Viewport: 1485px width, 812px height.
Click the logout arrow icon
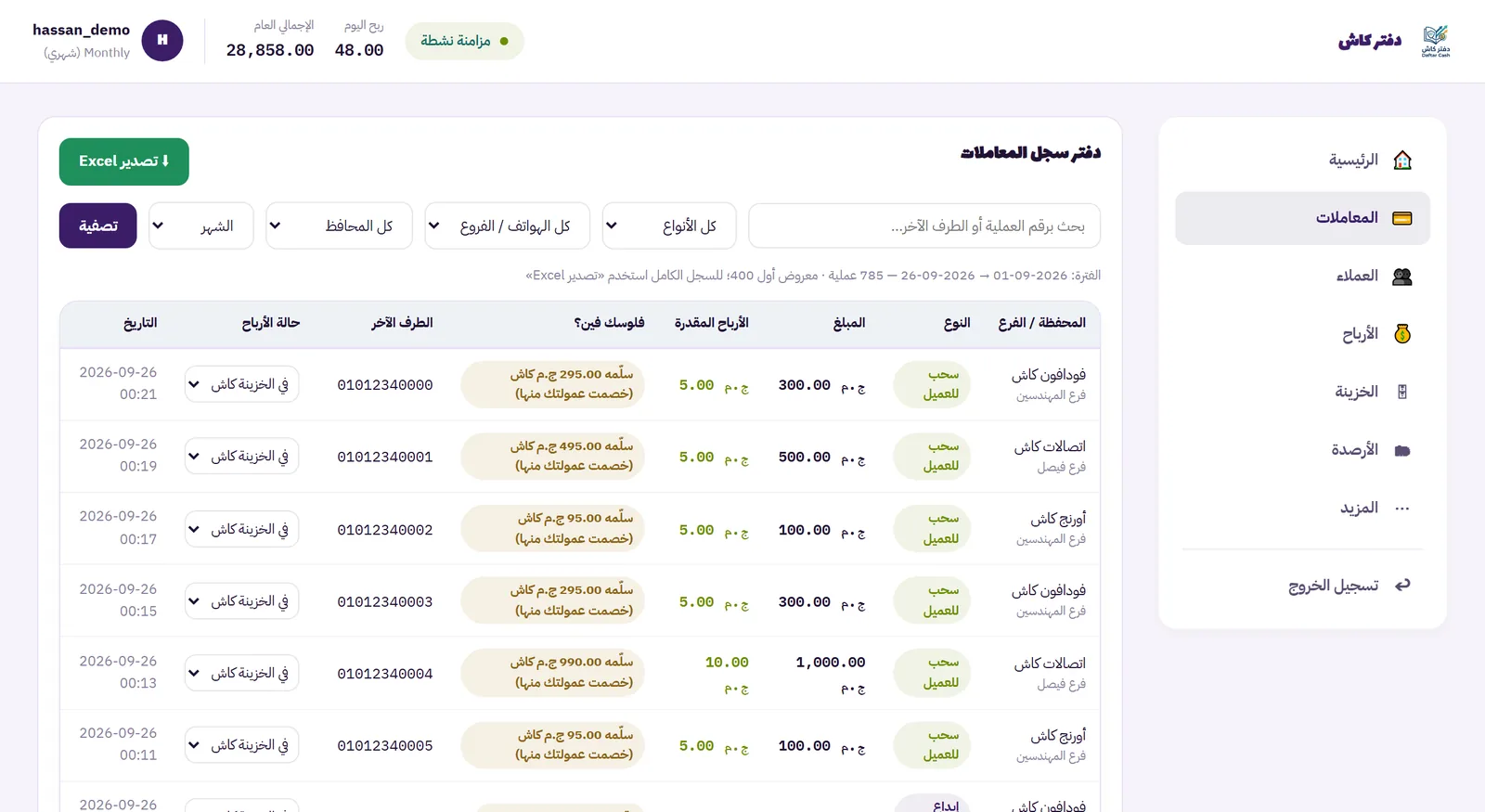pos(1402,585)
